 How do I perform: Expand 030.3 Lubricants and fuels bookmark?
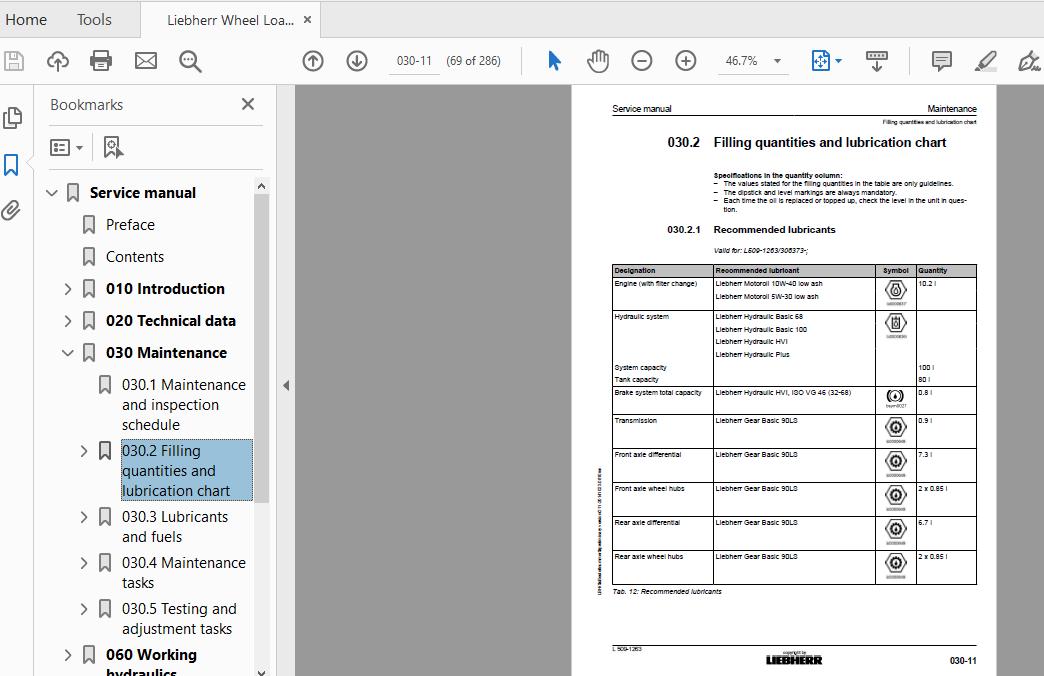pyautogui.click(x=84, y=517)
